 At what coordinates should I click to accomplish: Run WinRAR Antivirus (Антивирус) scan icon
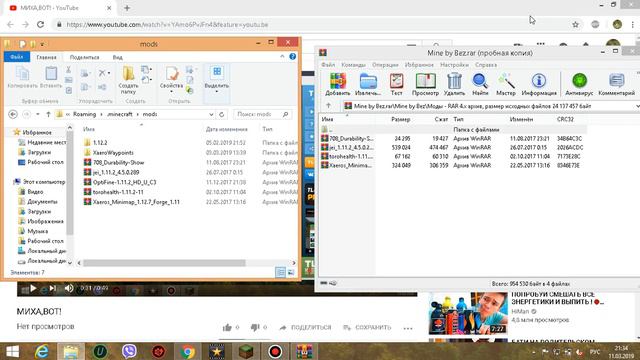[579, 84]
